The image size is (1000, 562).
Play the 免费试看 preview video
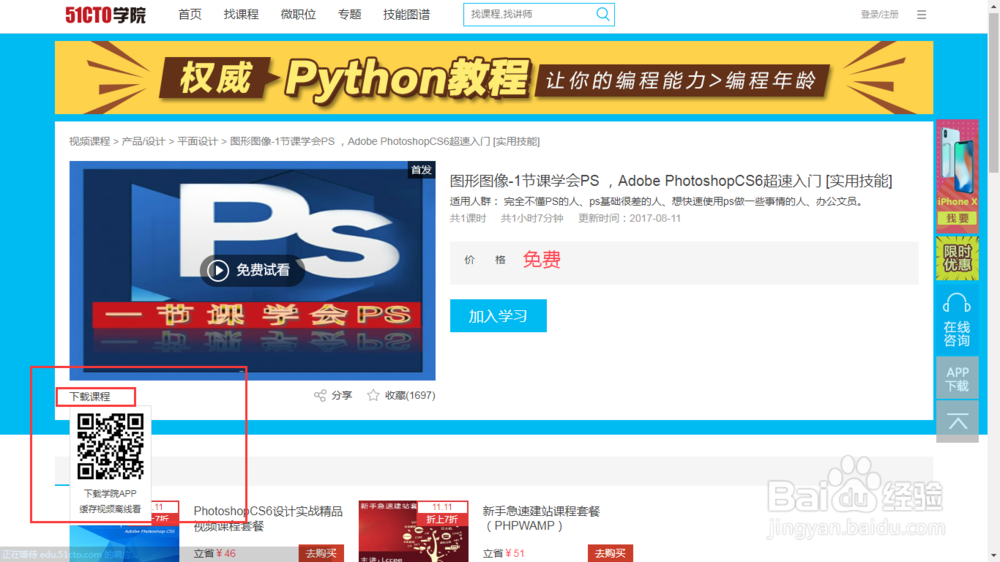click(x=251, y=270)
